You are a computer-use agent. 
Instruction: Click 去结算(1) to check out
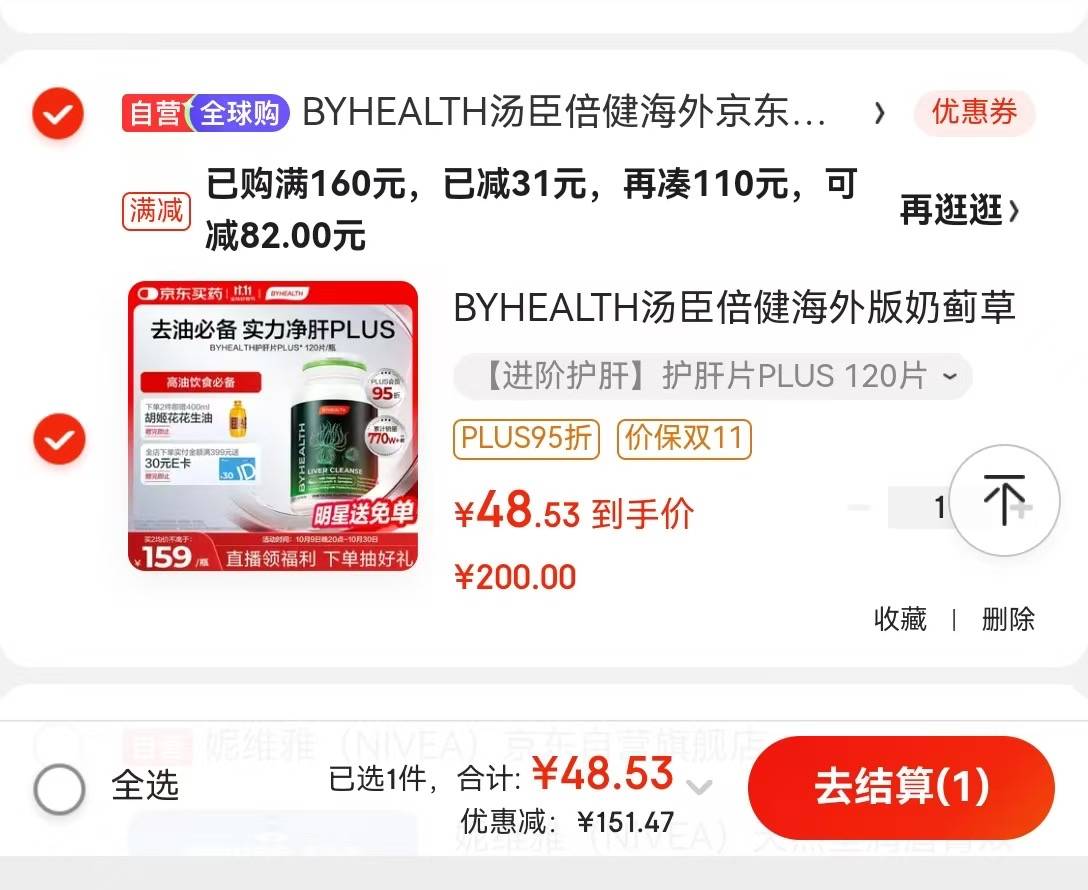pos(901,787)
